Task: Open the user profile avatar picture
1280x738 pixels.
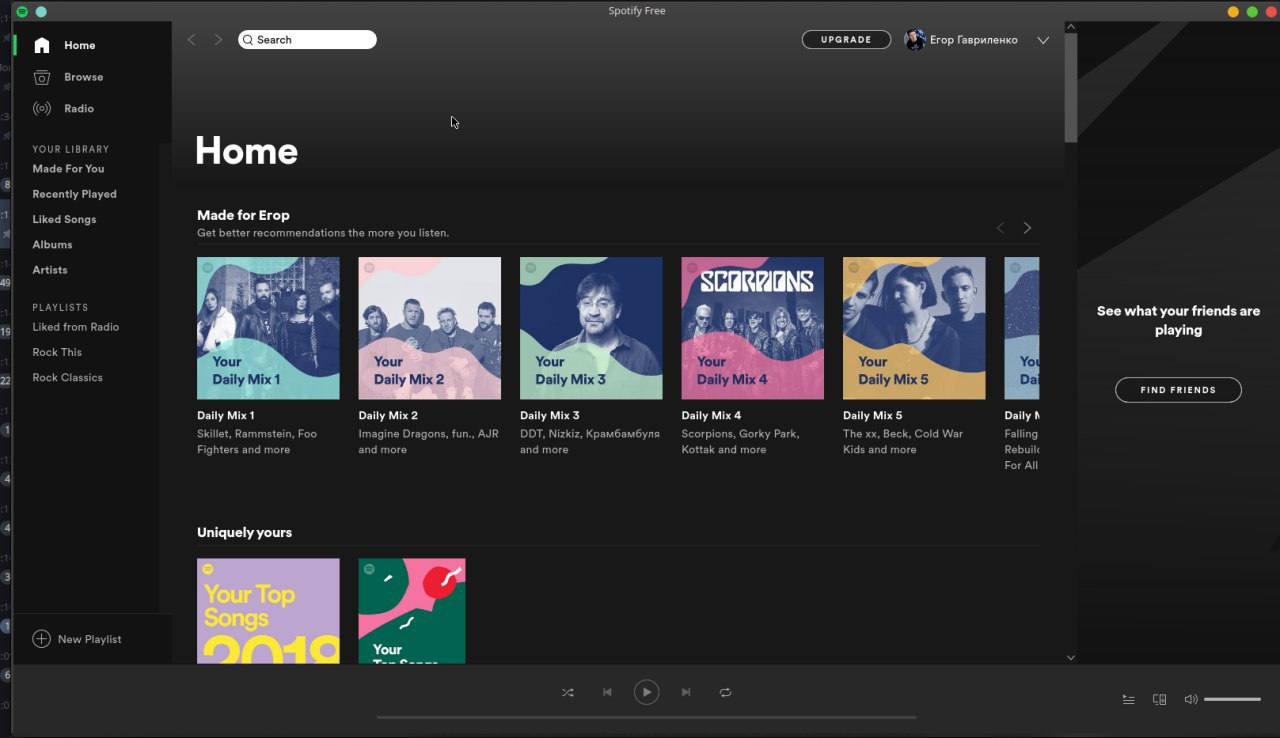Action: click(914, 40)
